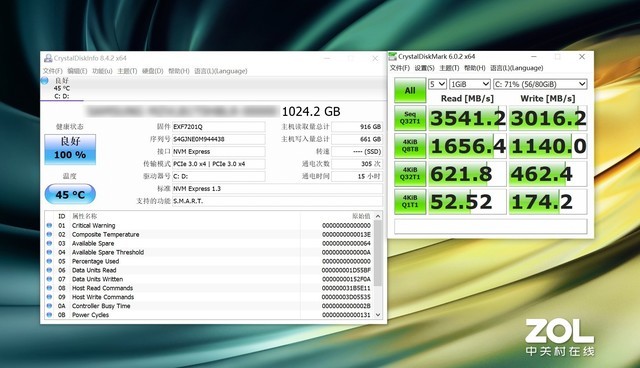Click the serial number field S4GJNE0M944438
Image resolution: width=640 pixels, height=368 pixels.
tap(219, 139)
